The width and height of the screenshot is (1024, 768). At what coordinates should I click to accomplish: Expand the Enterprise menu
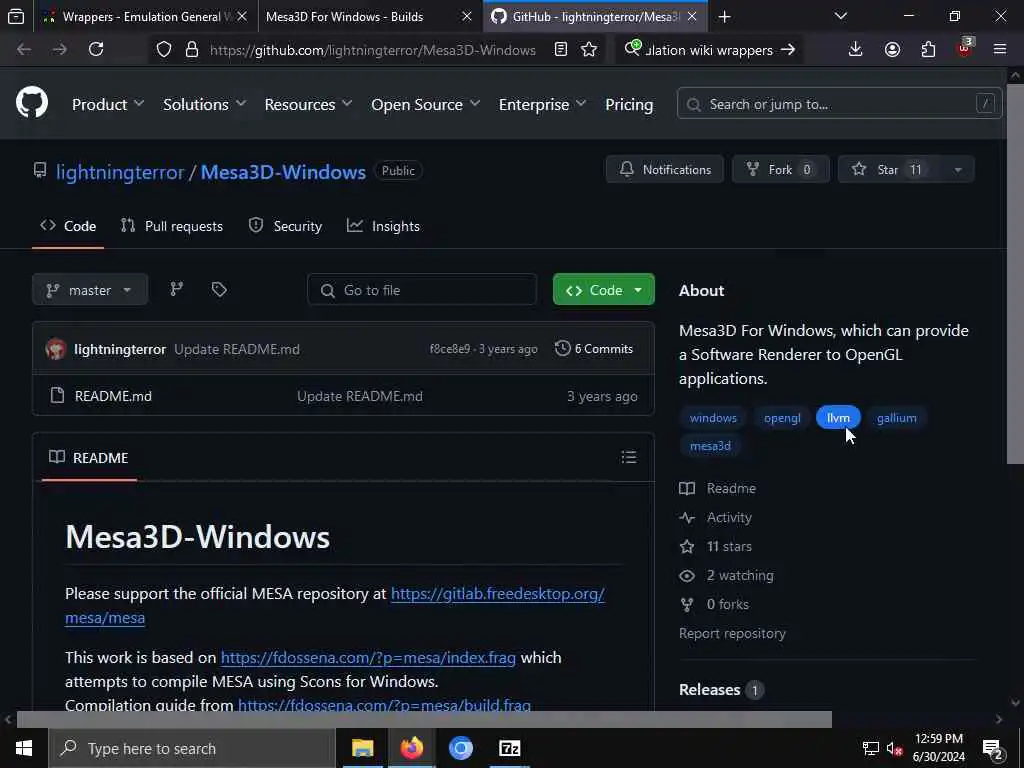point(542,104)
